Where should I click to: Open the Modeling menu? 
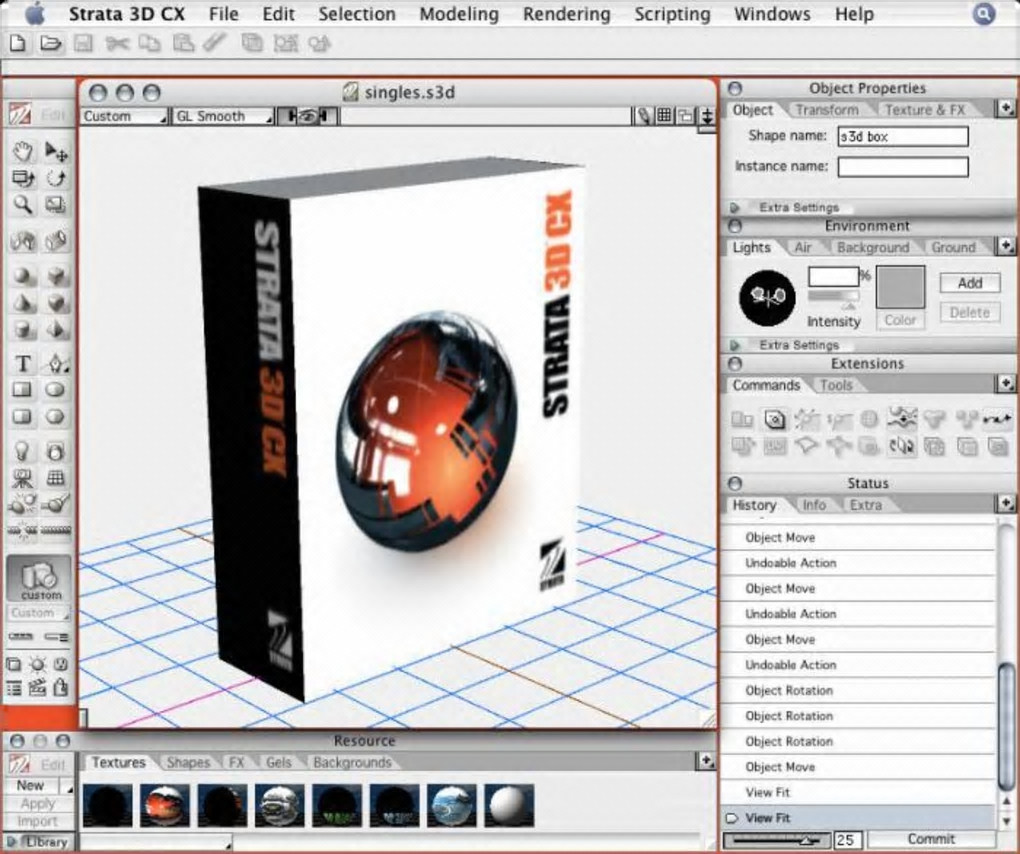pos(459,14)
